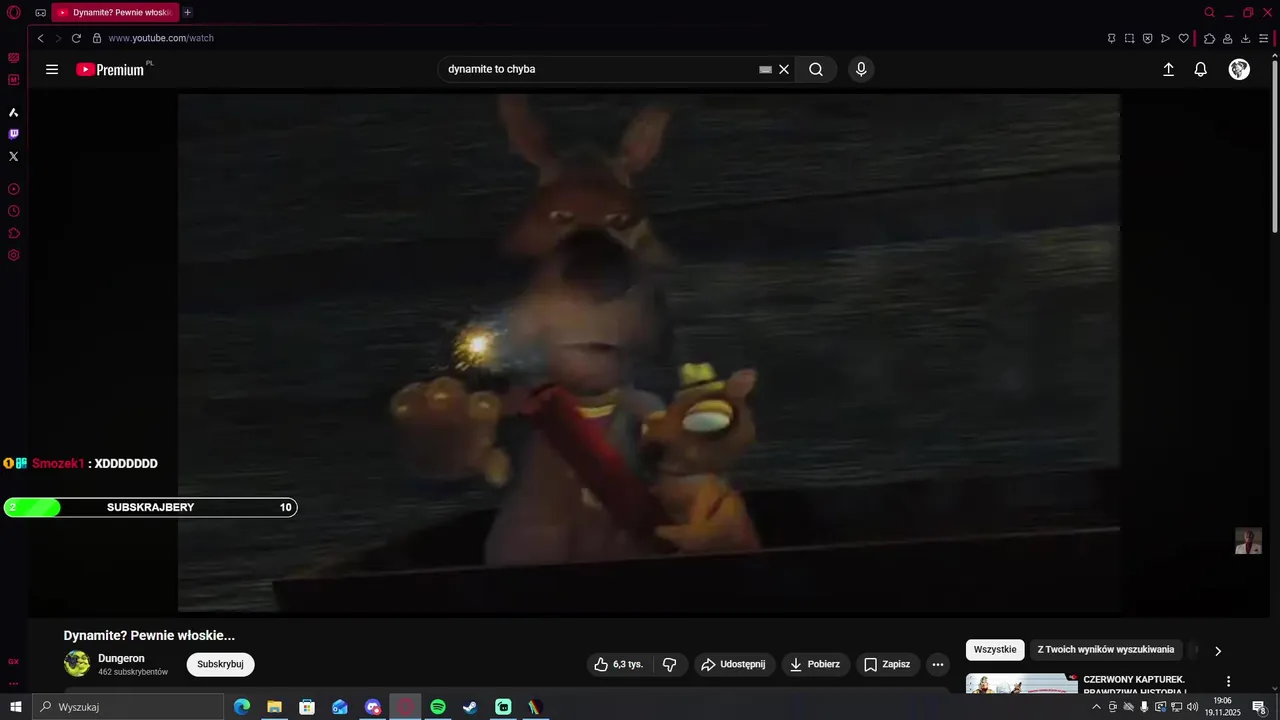Open Windows notification center

point(1260,707)
